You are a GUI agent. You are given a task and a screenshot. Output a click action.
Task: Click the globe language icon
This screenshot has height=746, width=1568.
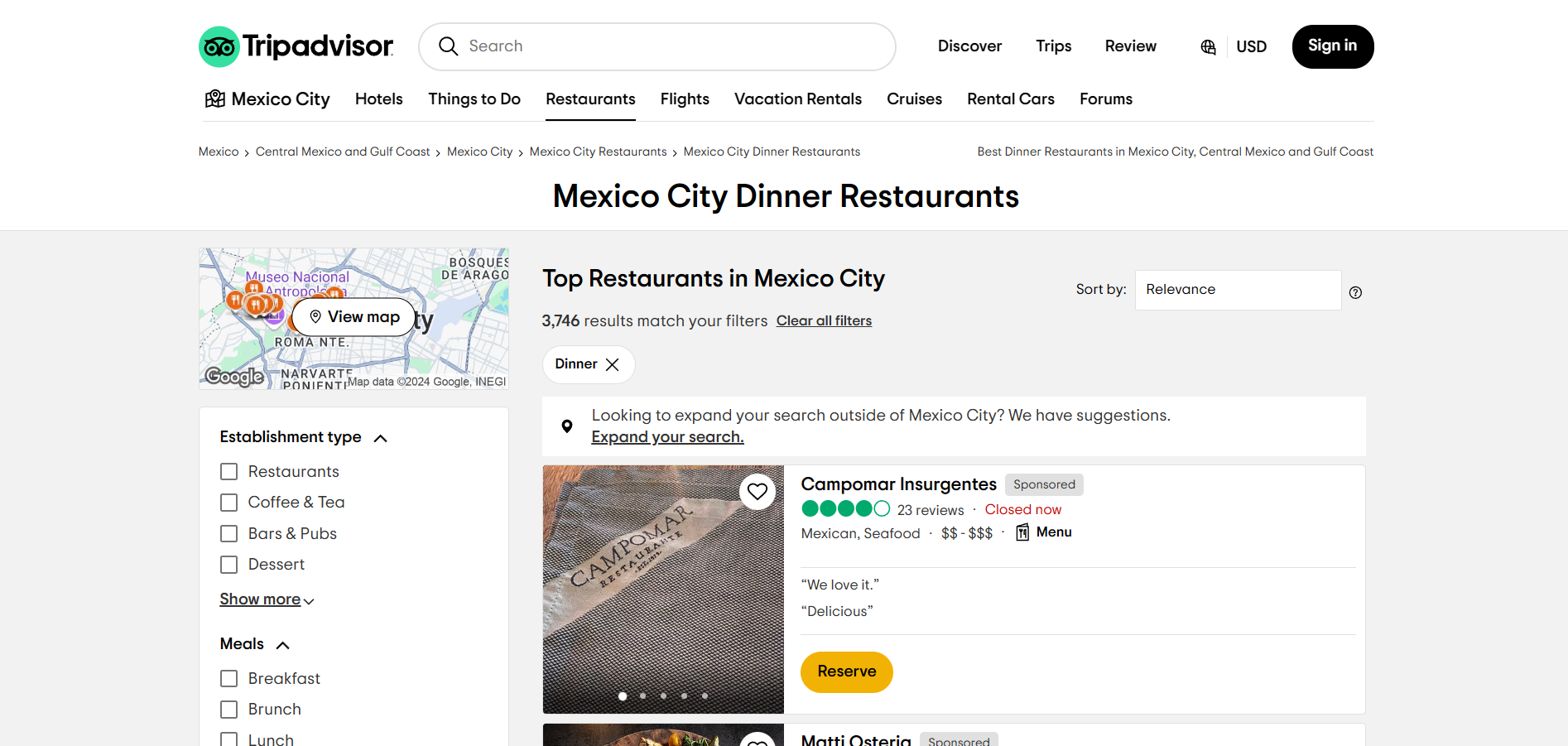(x=1208, y=47)
